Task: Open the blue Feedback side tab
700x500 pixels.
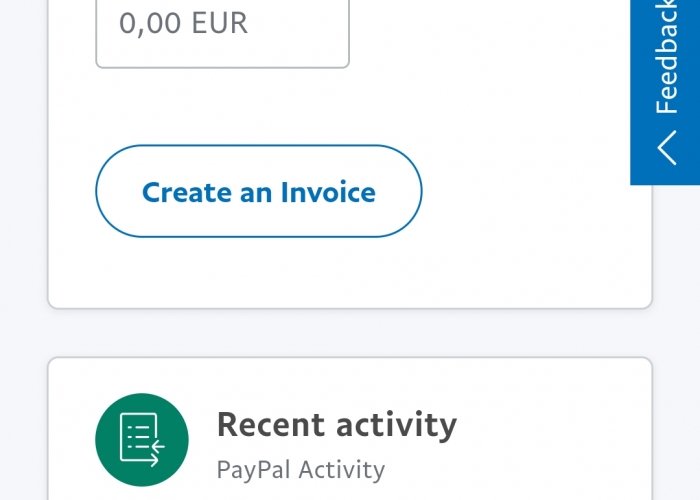Action: click(x=665, y=92)
